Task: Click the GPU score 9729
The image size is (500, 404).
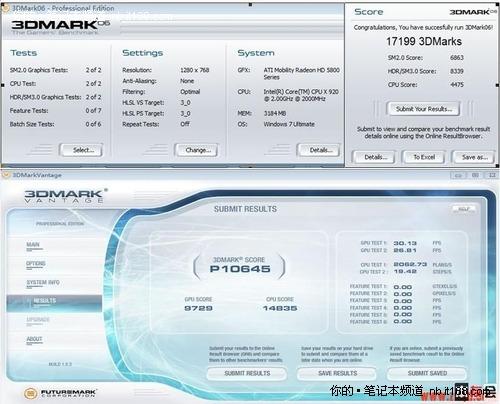Action: [198, 308]
